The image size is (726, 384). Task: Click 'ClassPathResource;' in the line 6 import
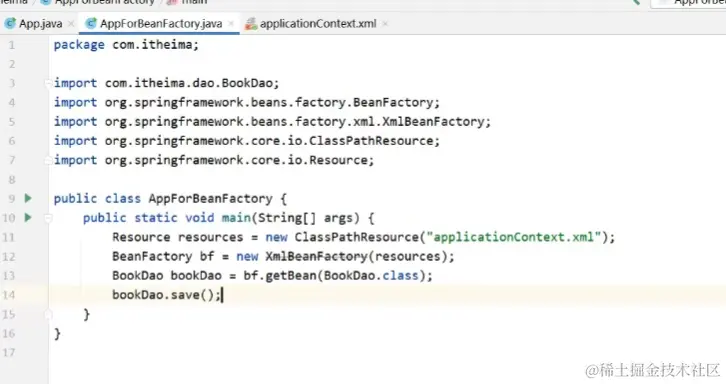pyautogui.click(x=375, y=141)
